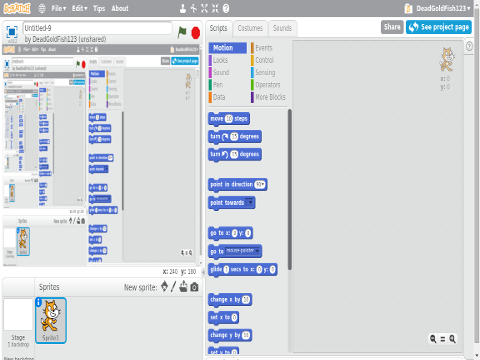Paint new sprite with brush icon
This screenshot has width=480, height=360.
tap(173, 286)
